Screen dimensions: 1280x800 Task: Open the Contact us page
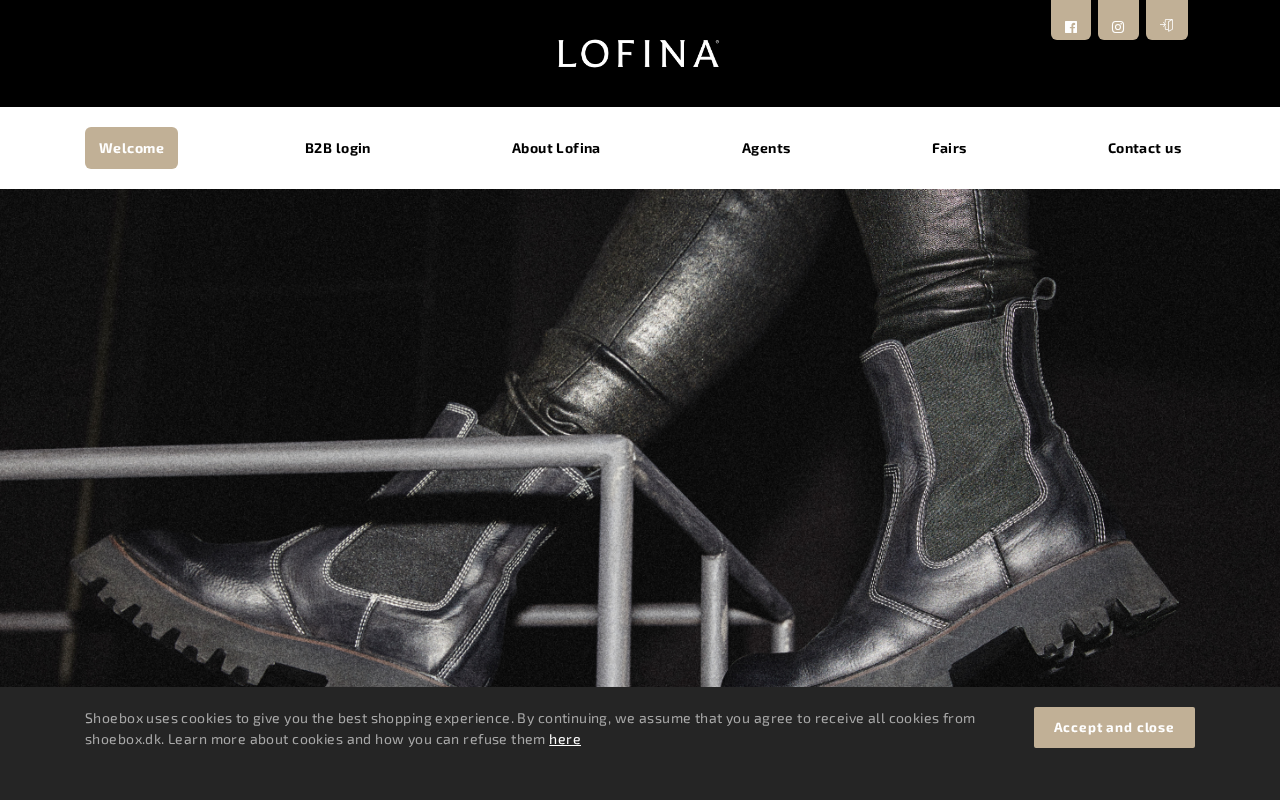pyautogui.click(x=1144, y=148)
